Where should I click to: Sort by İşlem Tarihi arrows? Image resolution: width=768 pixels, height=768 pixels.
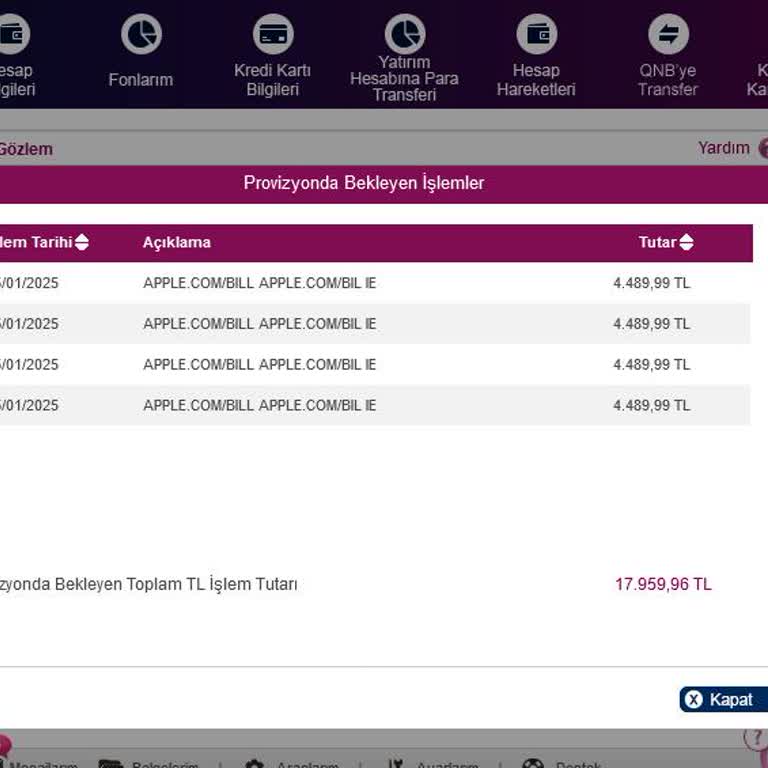tap(82, 243)
